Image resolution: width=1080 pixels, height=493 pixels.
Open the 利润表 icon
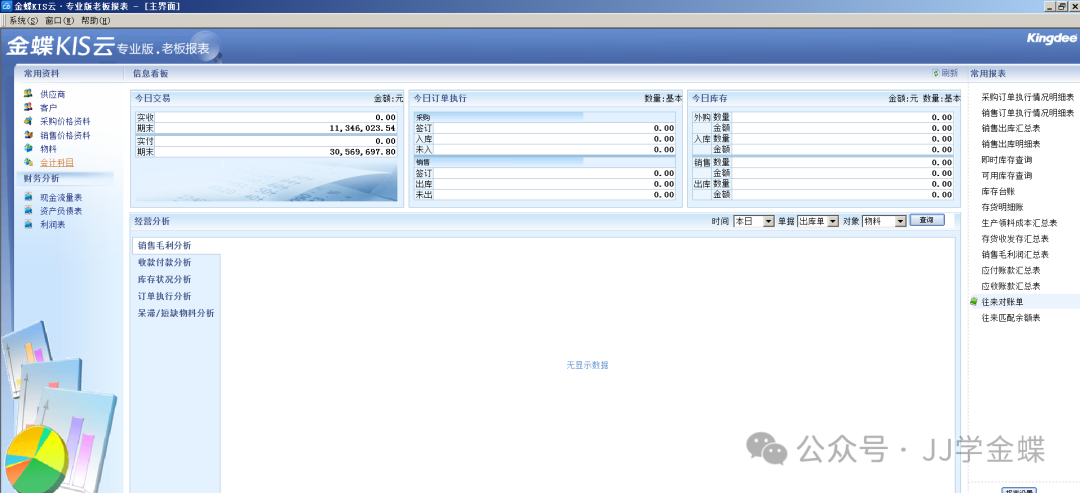click(x=28, y=225)
